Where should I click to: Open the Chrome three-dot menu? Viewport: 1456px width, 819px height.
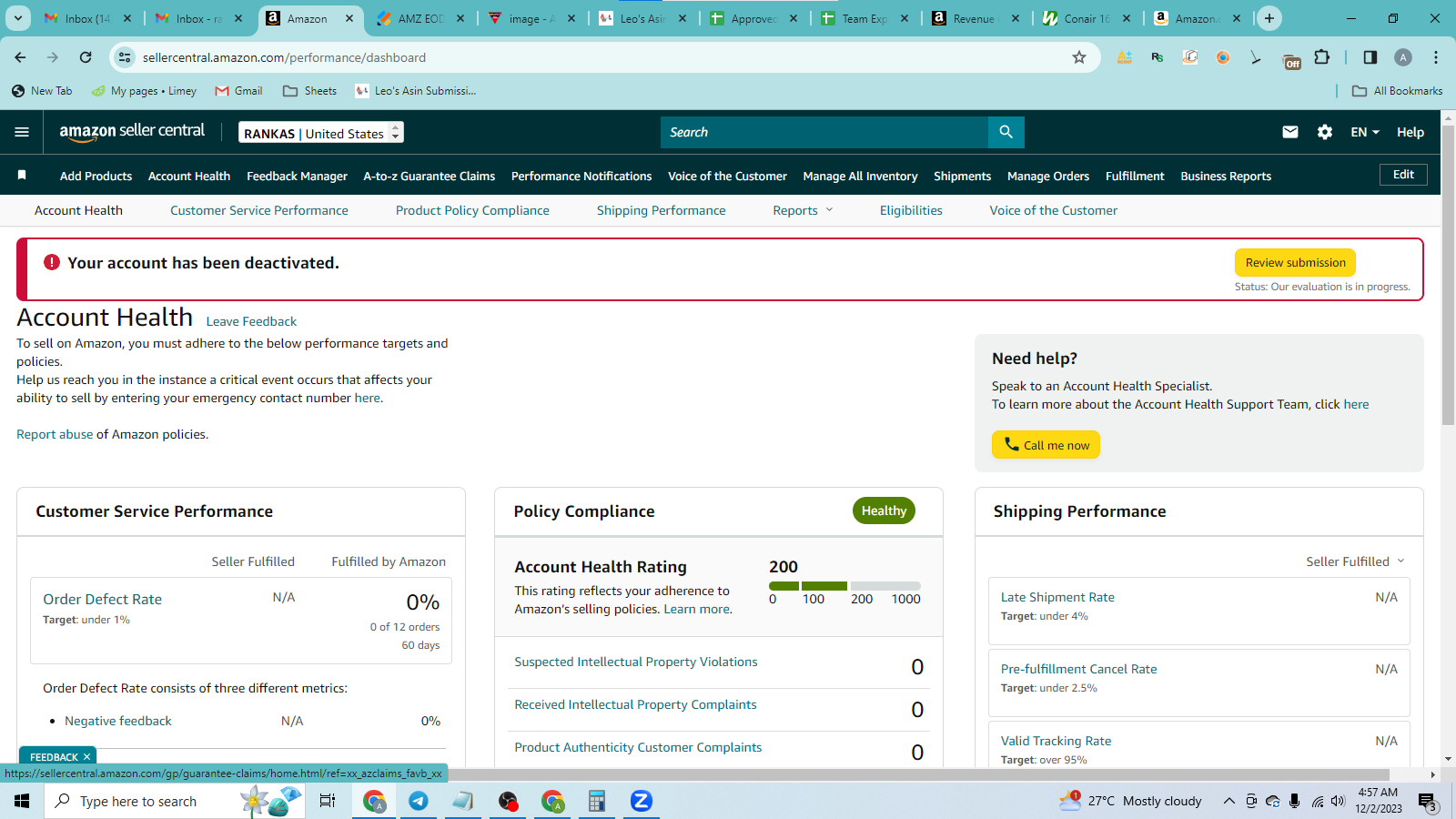tap(1436, 57)
